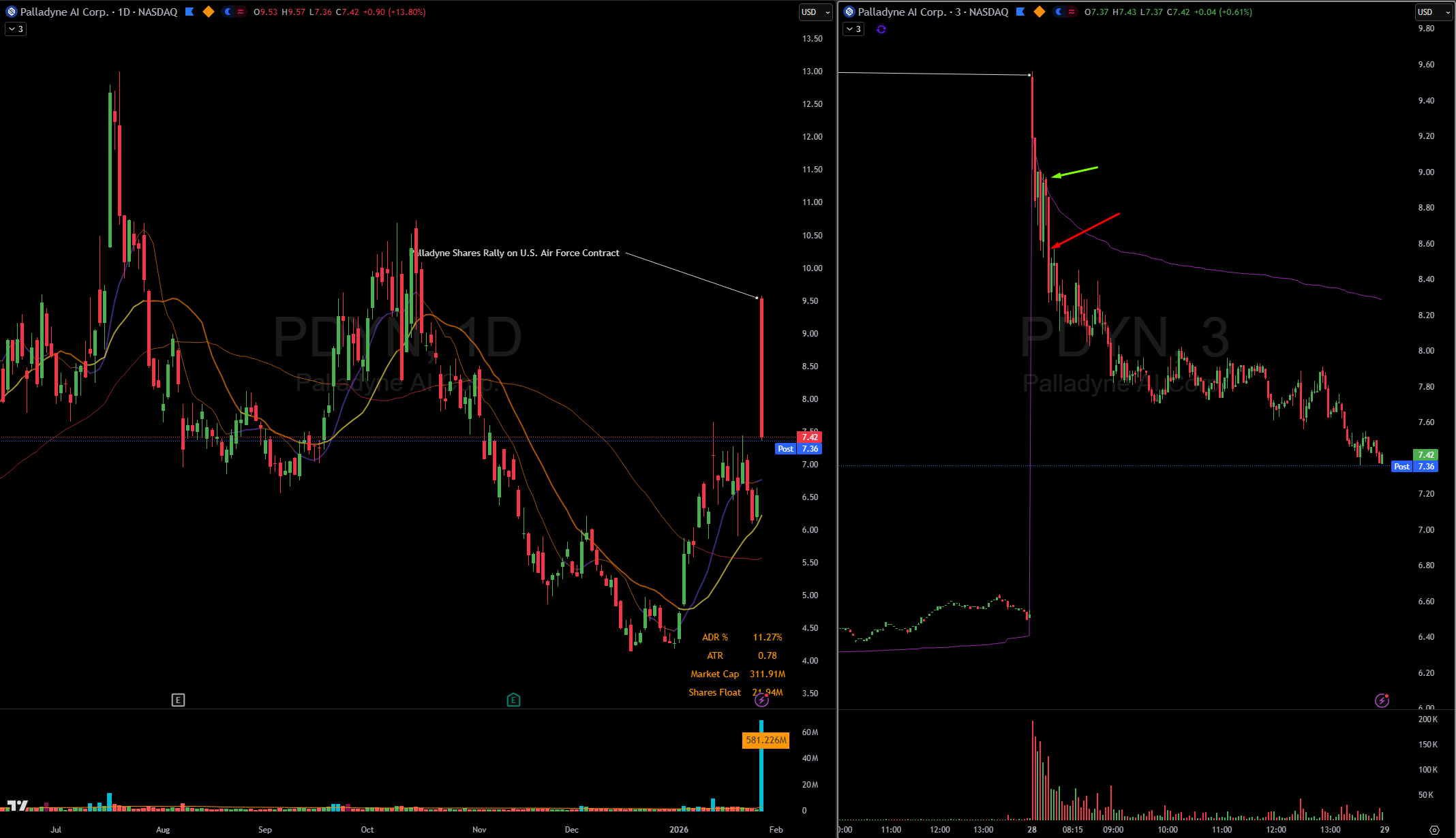Open the green earnings E marker near November
The height and width of the screenshot is (838, 1456).
[513, 700]
